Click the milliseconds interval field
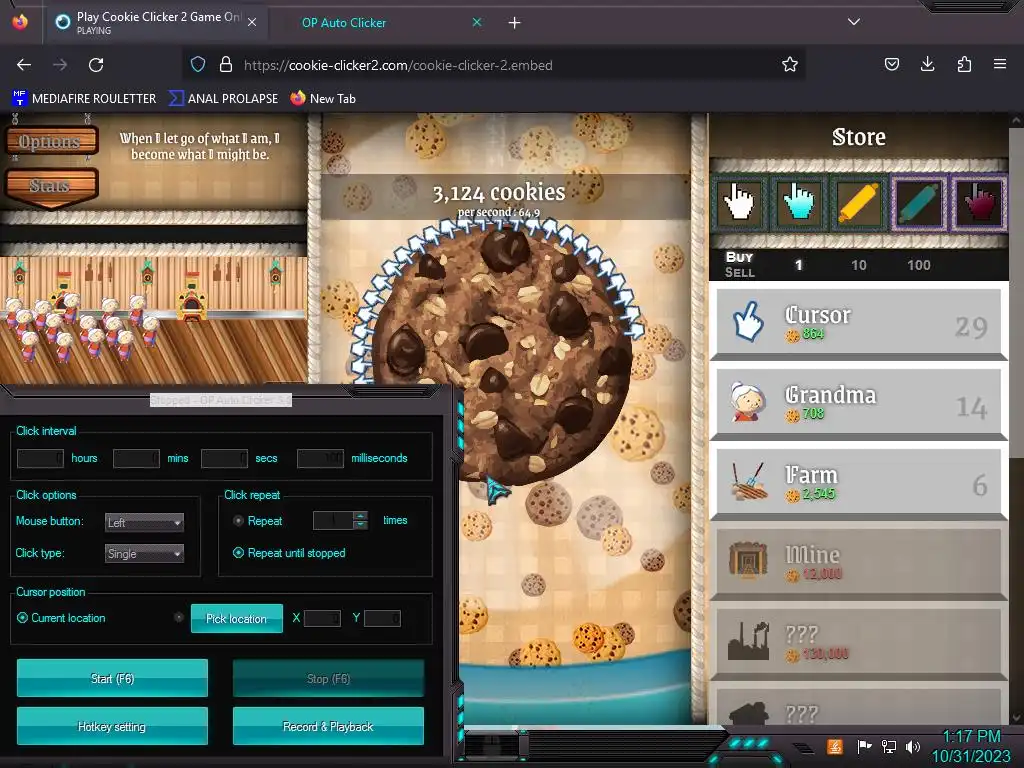1024x768 pixels. [320, 458]
